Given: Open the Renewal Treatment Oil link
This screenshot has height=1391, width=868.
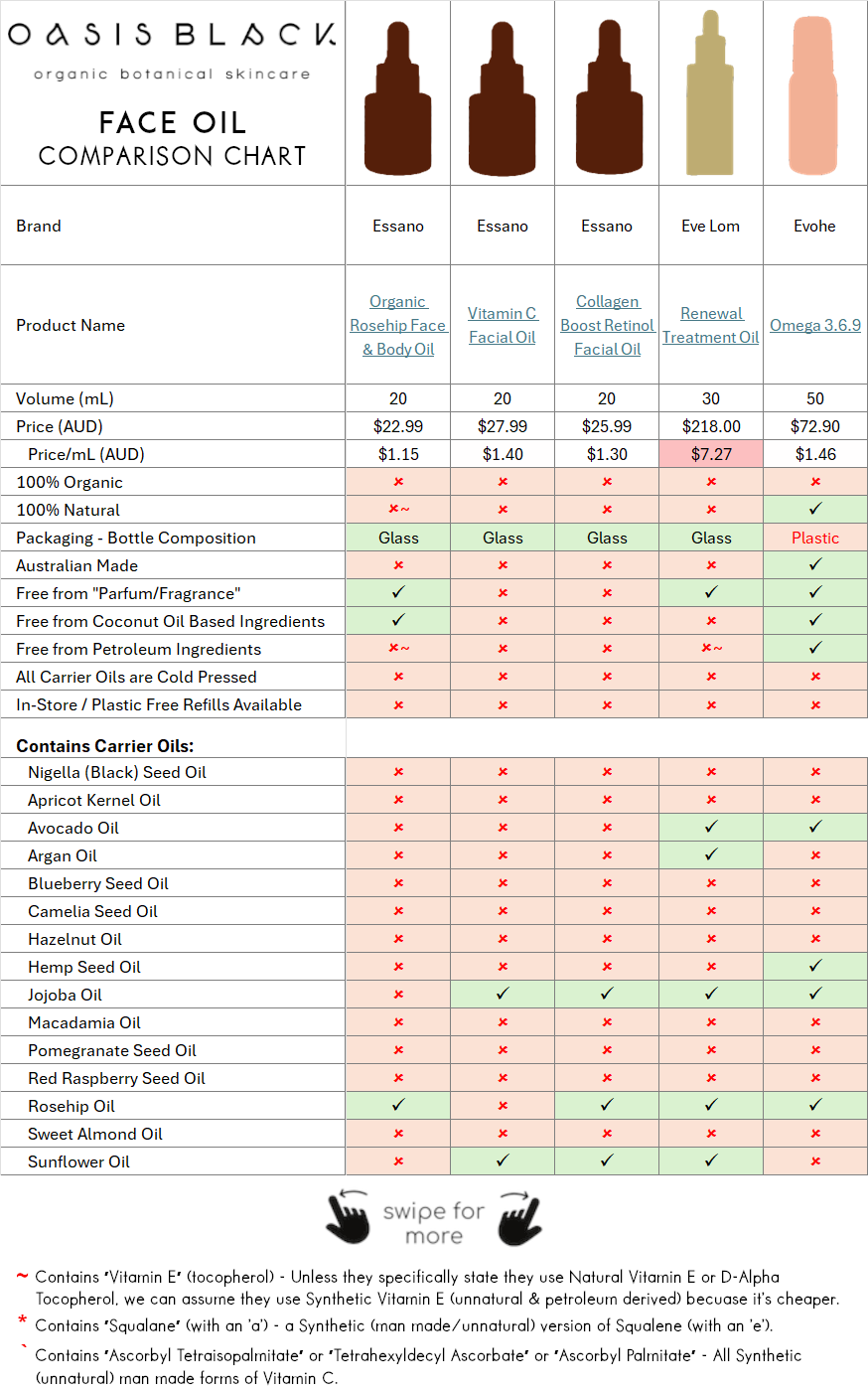Looking at the screenshot, I should (711, 325).
